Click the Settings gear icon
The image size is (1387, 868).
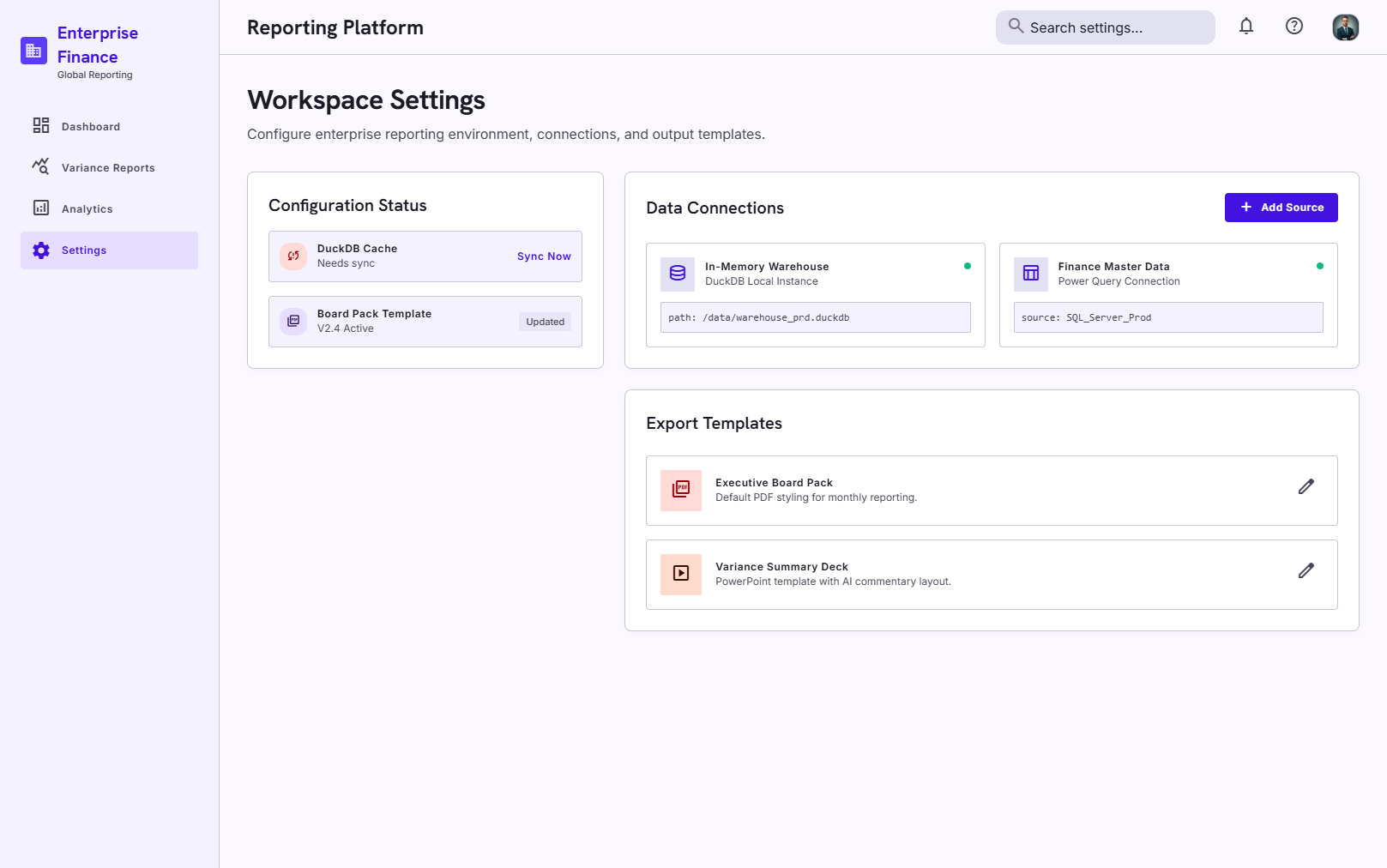(41, 250)
